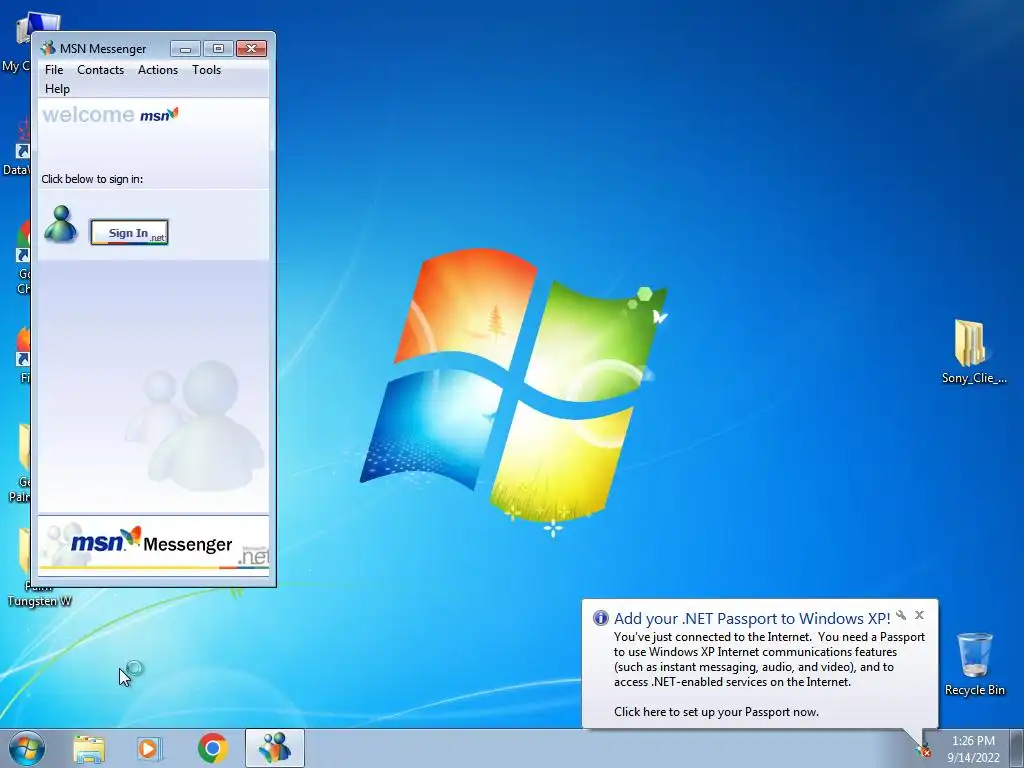Open the File menu in MSN Messenger
Screen dimensions: 1024x768
[54, 70]
